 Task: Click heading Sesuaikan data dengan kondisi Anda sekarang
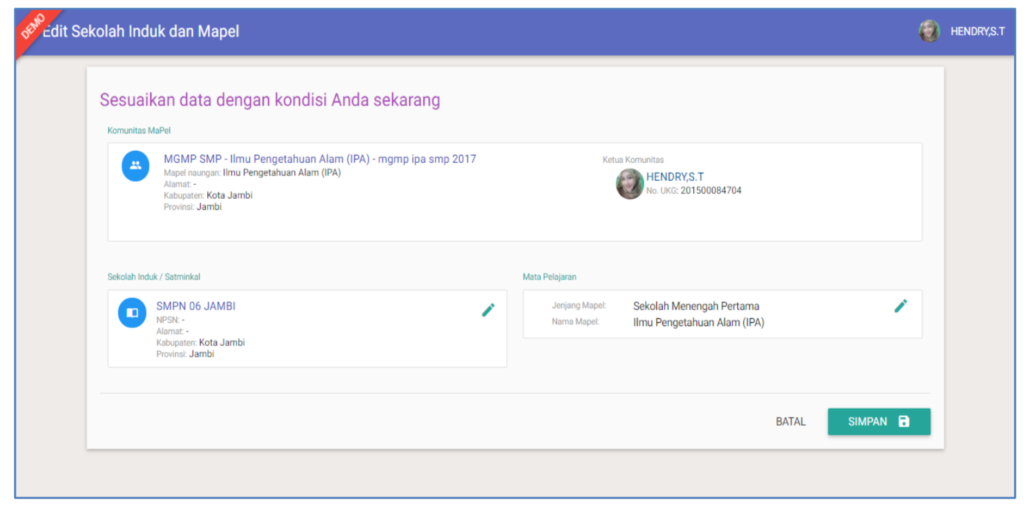click(x=270, y=100)
